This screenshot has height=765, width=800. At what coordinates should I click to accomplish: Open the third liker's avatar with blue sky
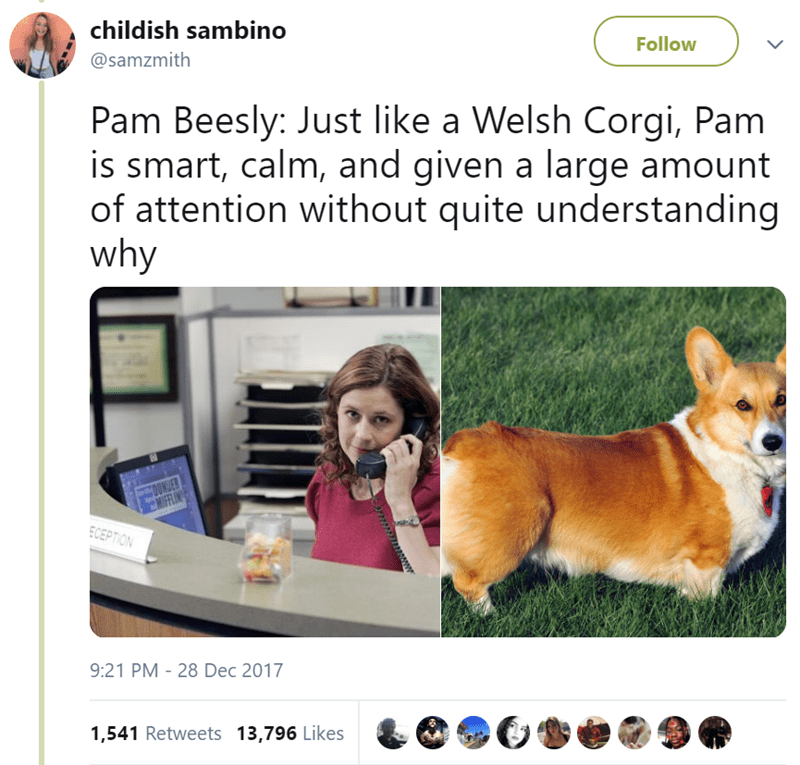[473, 733]
